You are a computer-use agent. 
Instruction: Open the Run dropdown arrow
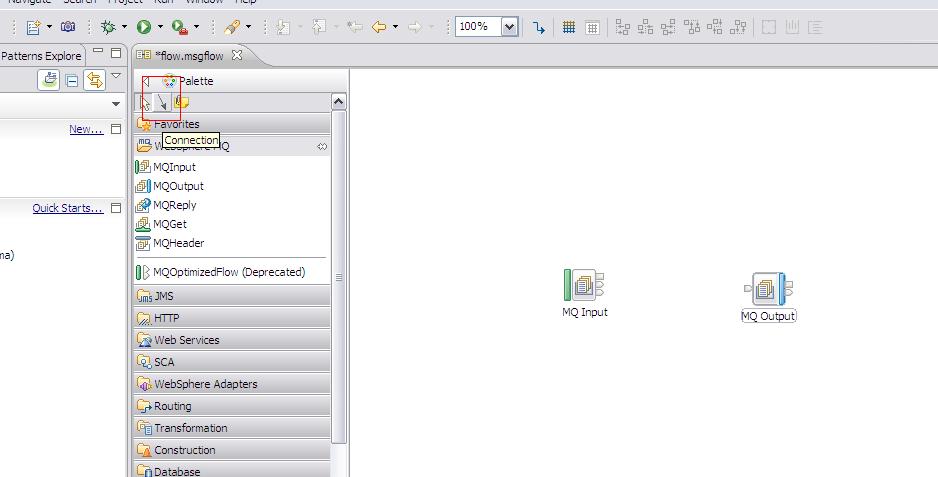(x=160, y=27)
